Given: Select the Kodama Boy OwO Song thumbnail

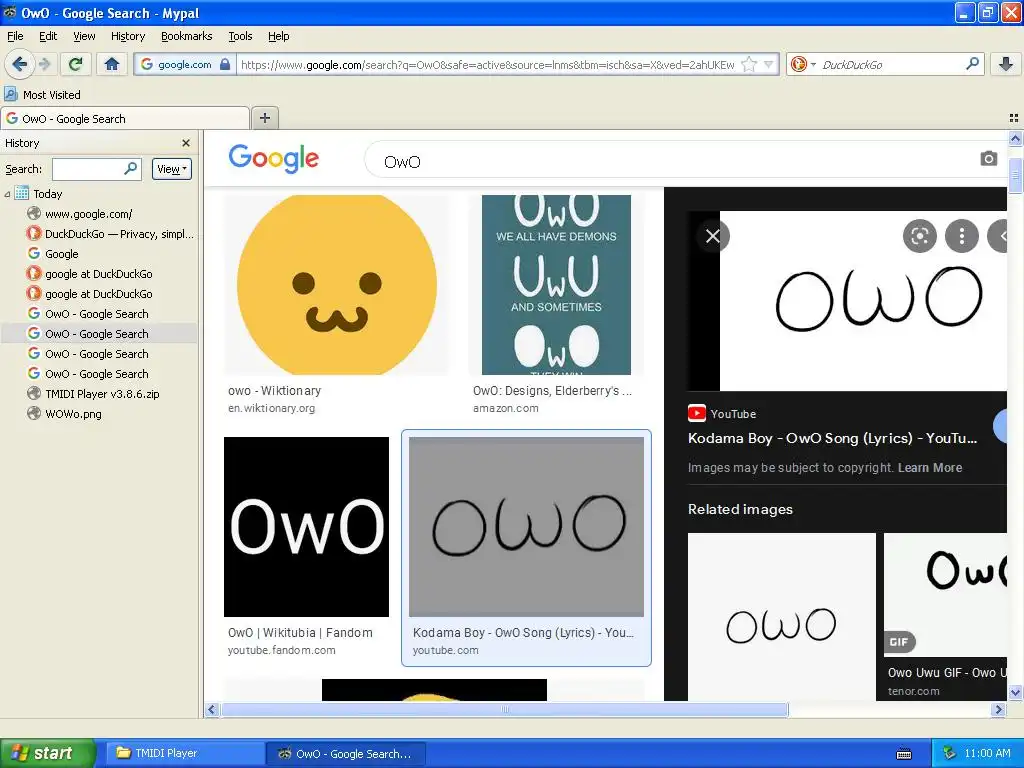Looking at the screenshot, I should 526,526.
